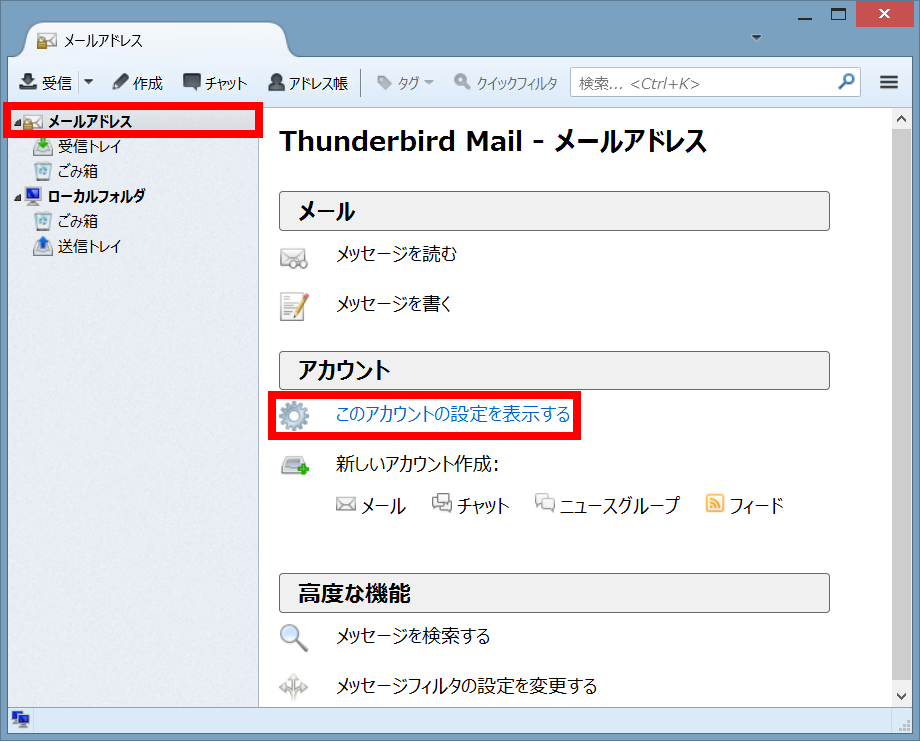
Task: Expand the dropdown arrow next to 受信
Action: pyautogui.click(x=88, y=82)
